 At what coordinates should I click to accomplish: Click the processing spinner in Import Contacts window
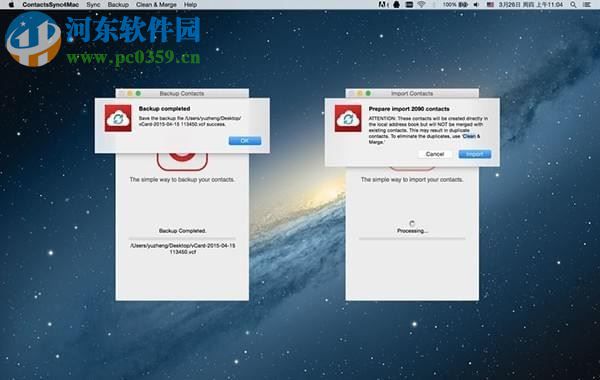[x=412, y=223]
